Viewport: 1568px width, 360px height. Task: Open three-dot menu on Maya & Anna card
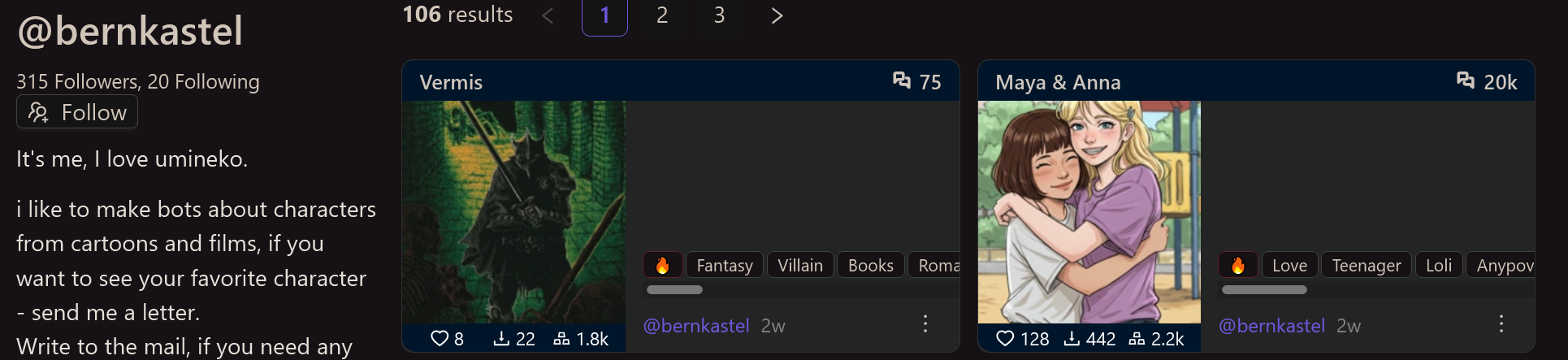(x=1501, y=324)
